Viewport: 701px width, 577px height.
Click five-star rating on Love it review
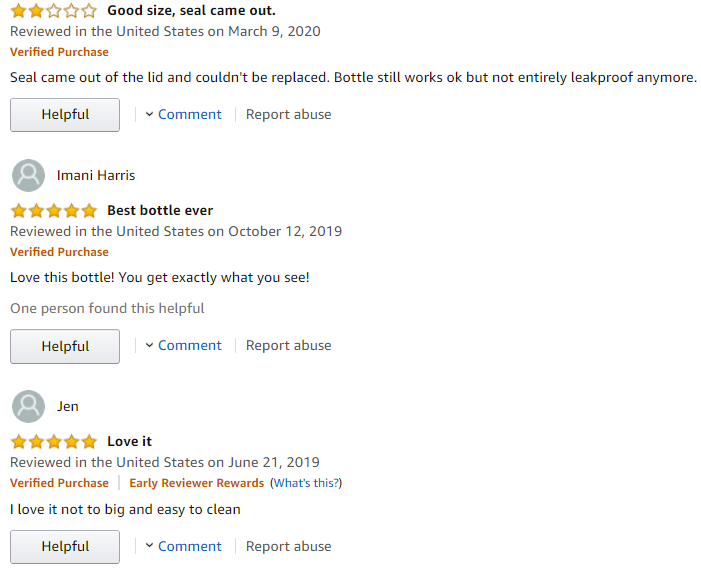click(54, 442)
